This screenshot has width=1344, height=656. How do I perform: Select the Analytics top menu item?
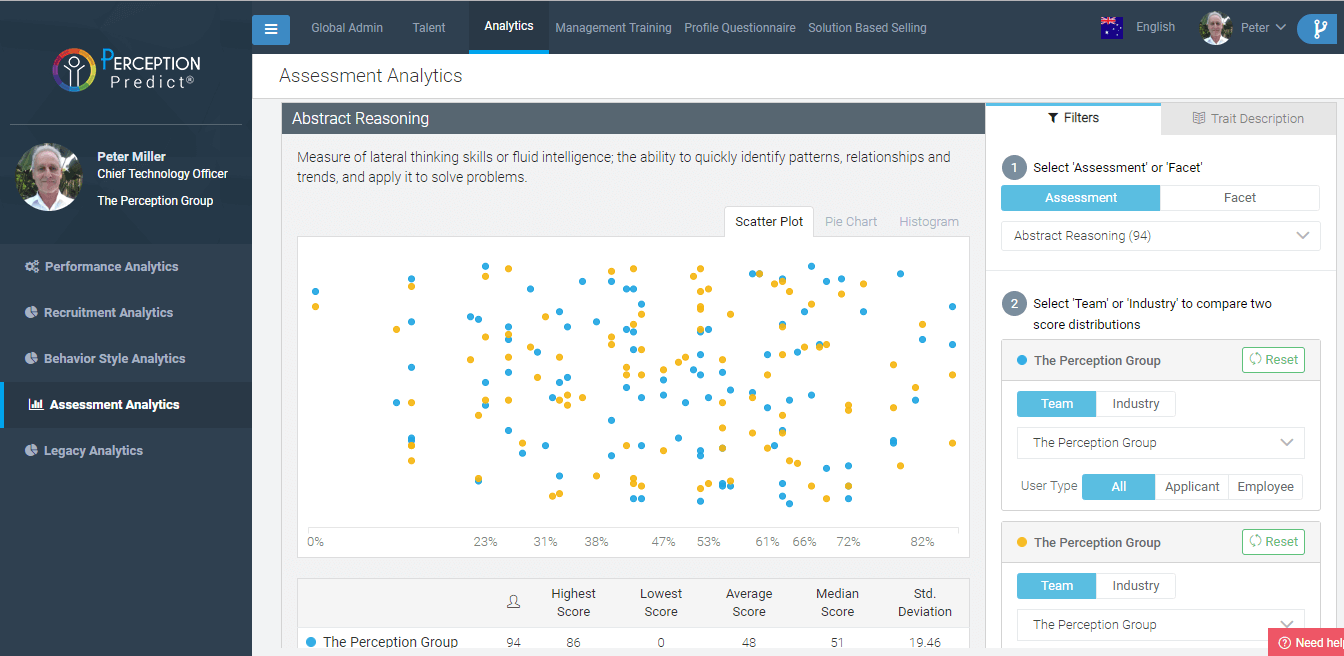509,26
